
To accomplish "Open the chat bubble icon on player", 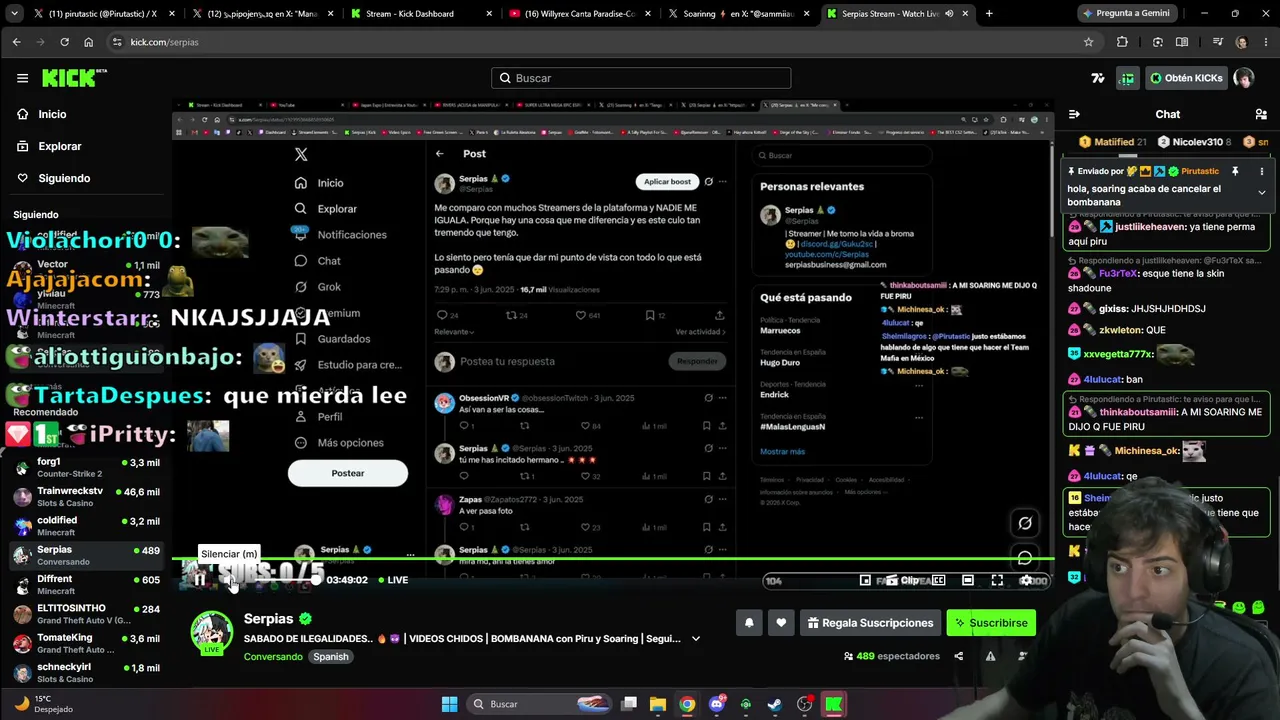I will click(x=1025, y=558).
